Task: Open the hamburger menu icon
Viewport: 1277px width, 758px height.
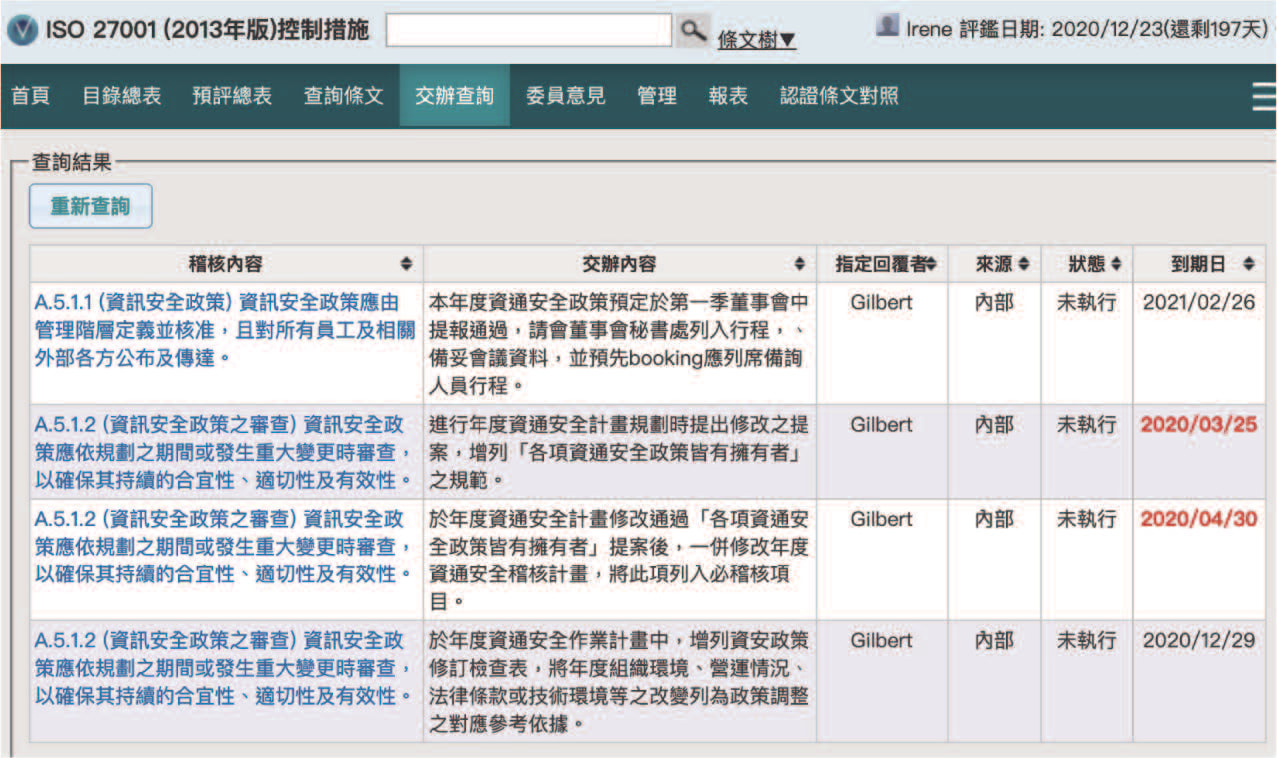Action: click(1264, 96)
